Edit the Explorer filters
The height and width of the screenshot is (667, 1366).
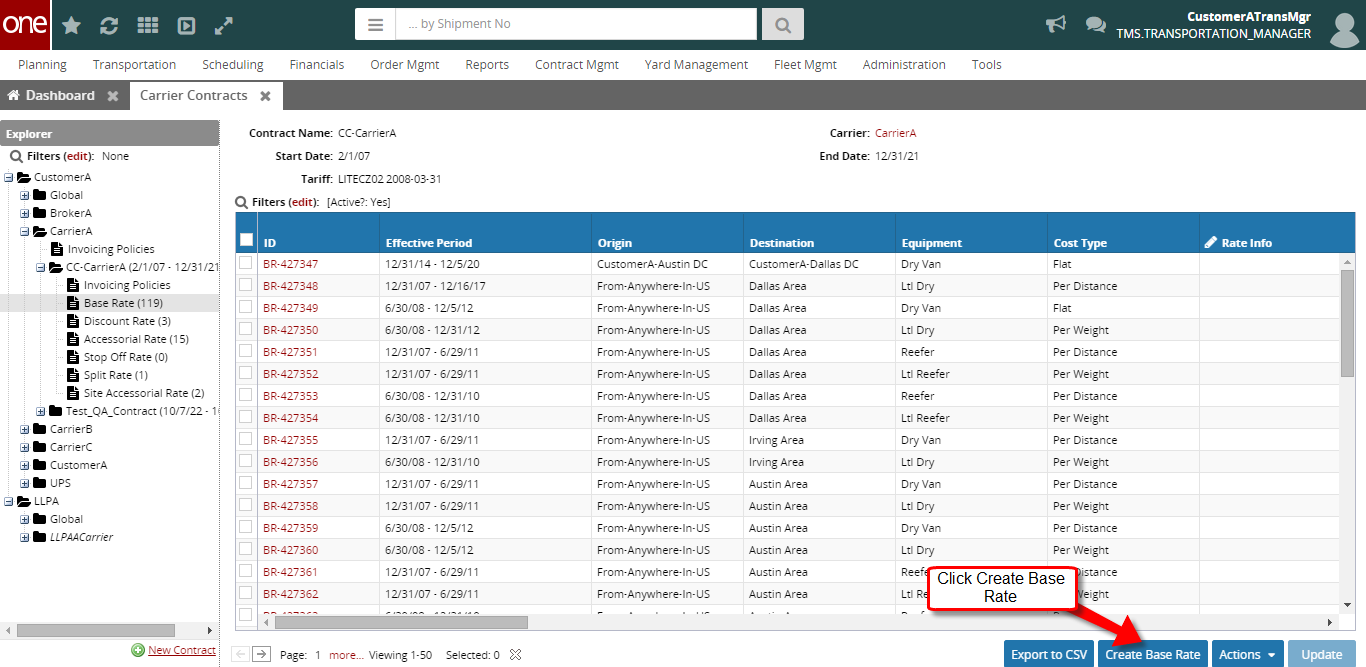[78, 156]
